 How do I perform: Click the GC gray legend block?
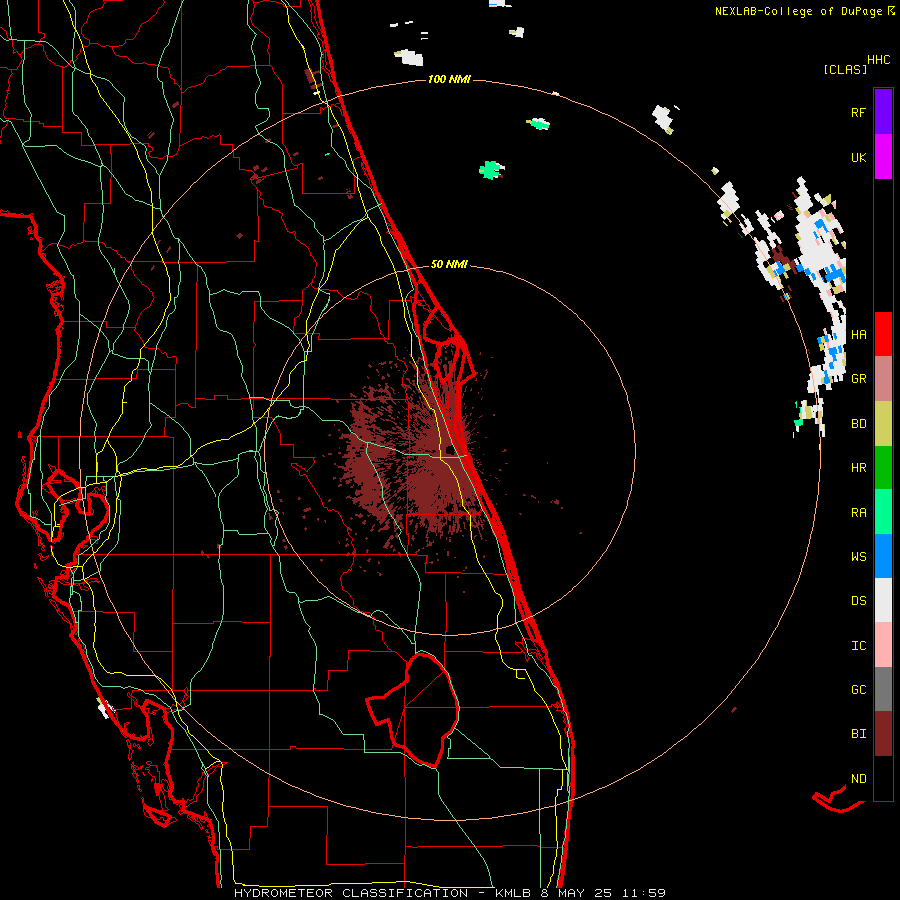[x=883, y=689]
